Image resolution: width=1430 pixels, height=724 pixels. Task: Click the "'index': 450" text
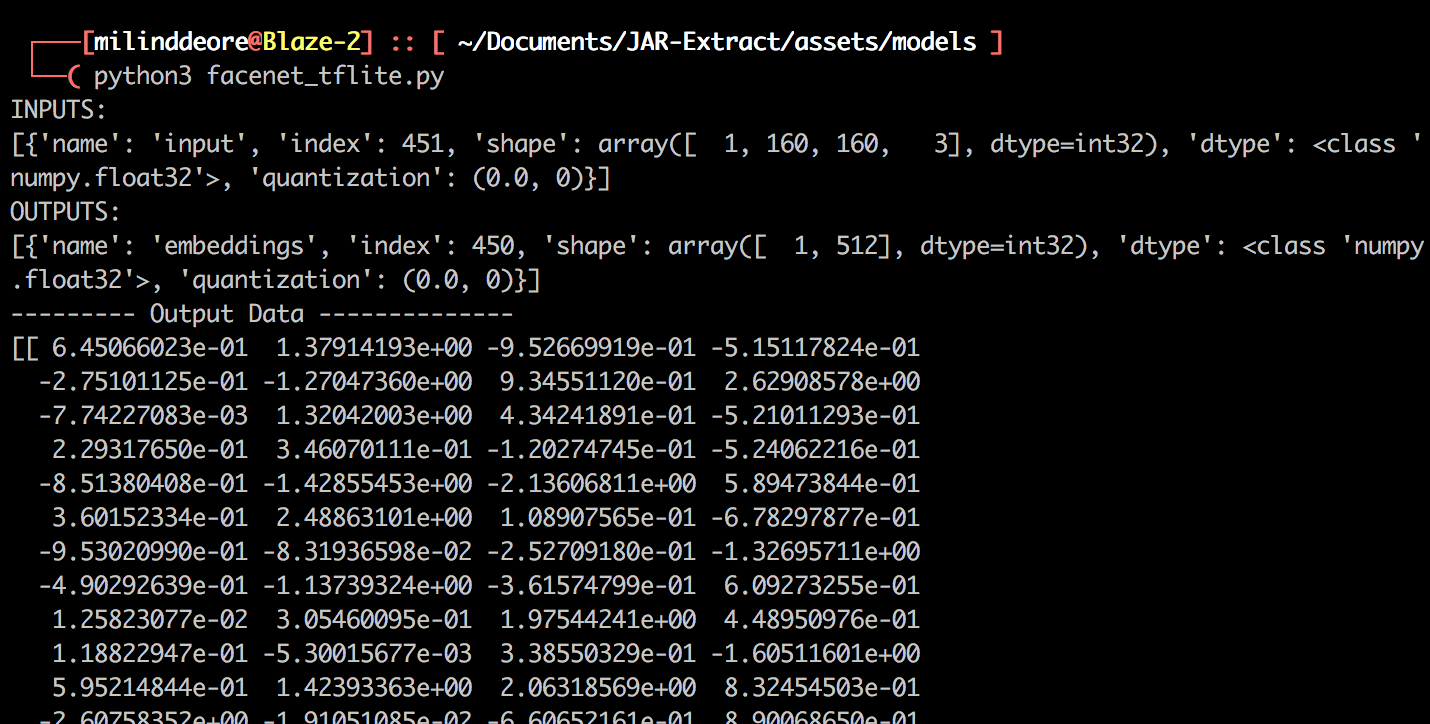(437, 246)
